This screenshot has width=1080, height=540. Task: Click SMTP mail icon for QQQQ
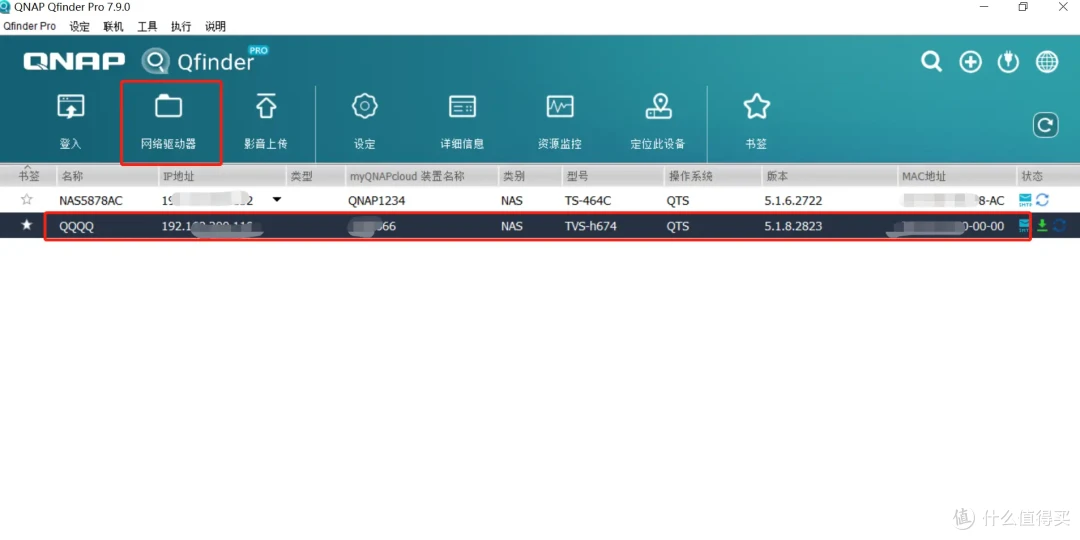point(1024,226)
